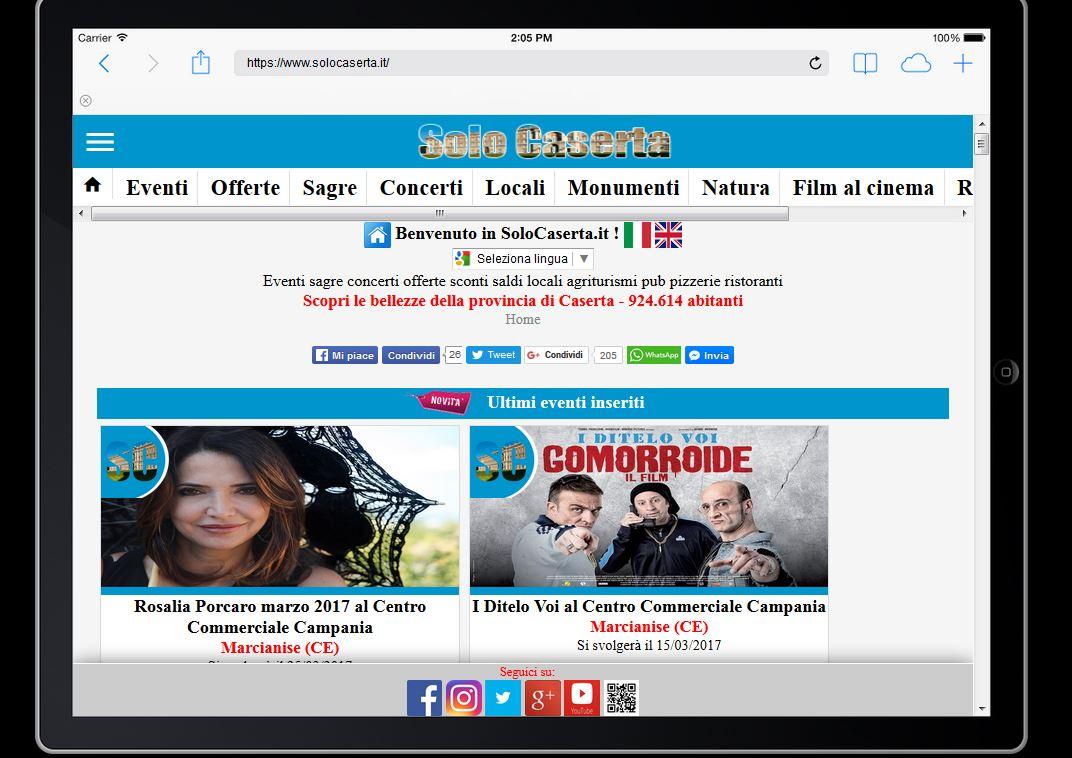1072x758 pixels.
Task: Open the Offerte menu item
Action: 245,187
